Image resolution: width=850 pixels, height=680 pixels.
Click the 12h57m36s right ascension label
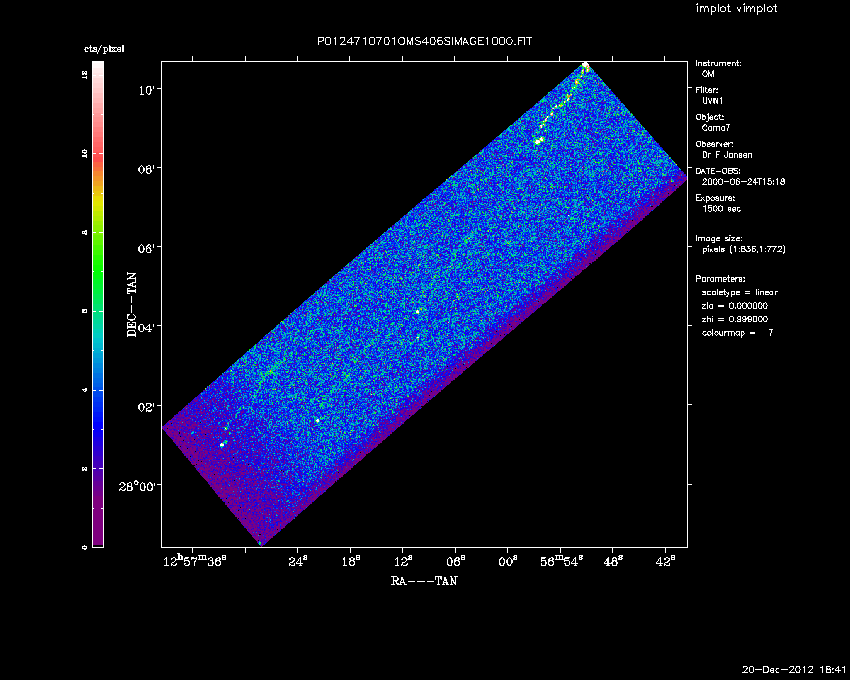tap(195, 561)
